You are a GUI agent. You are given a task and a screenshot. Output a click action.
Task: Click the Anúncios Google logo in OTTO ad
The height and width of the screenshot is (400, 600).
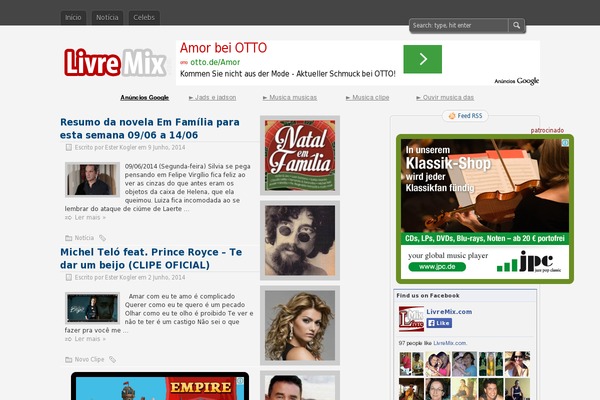pyautogui.click(x=517, y=81)
